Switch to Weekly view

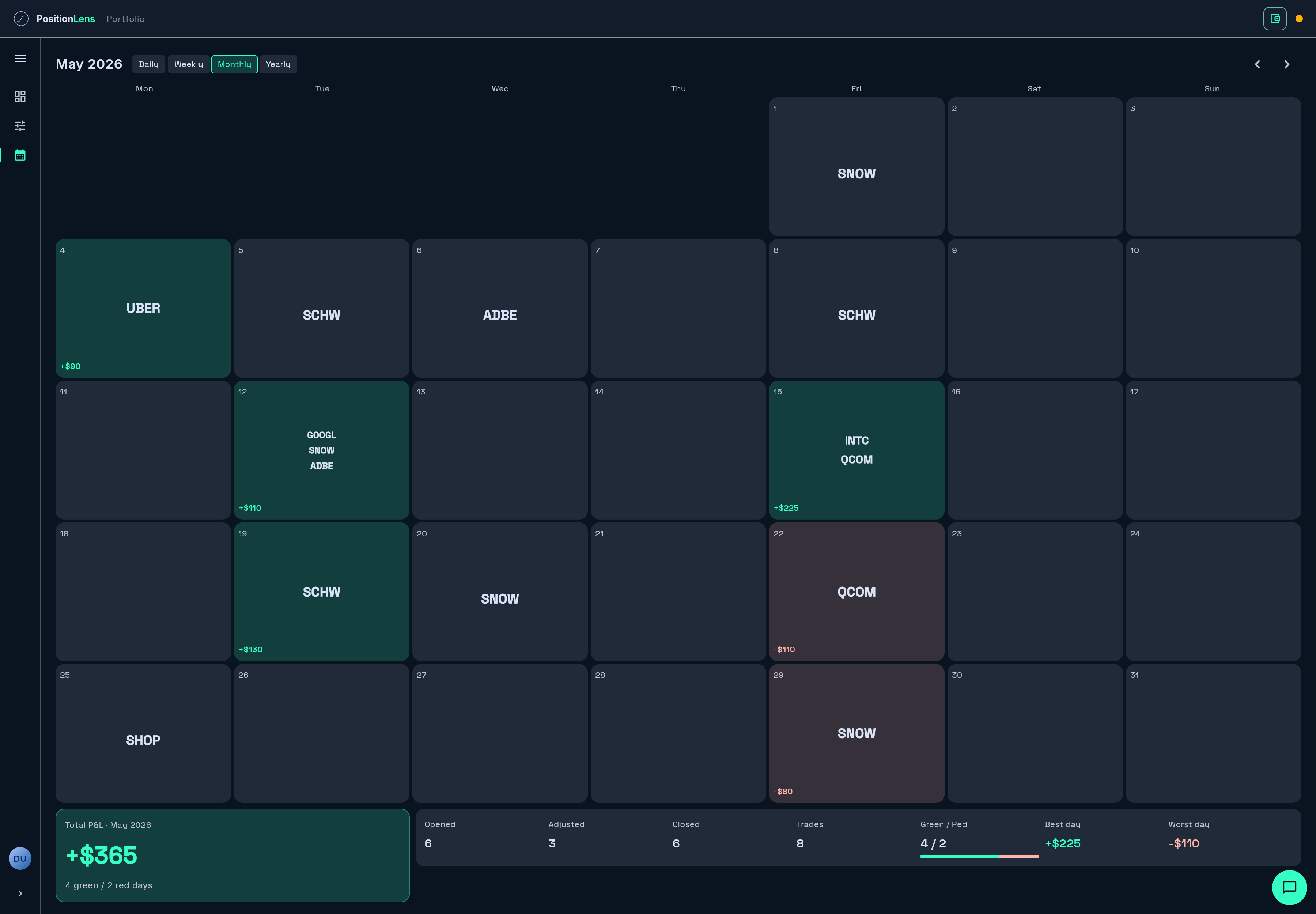[x=188, y=64]
